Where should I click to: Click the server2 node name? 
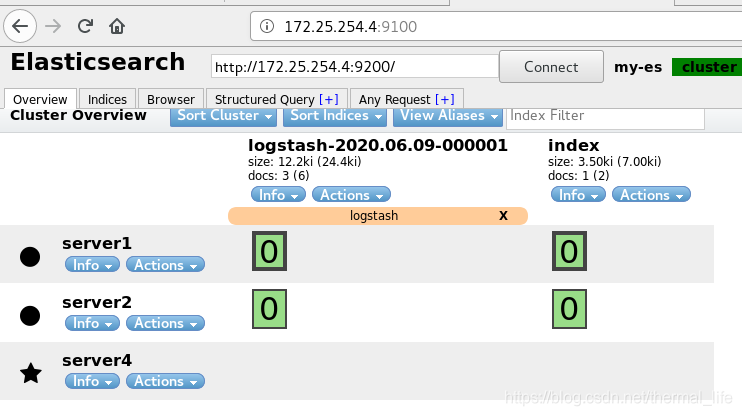(97, 302)
